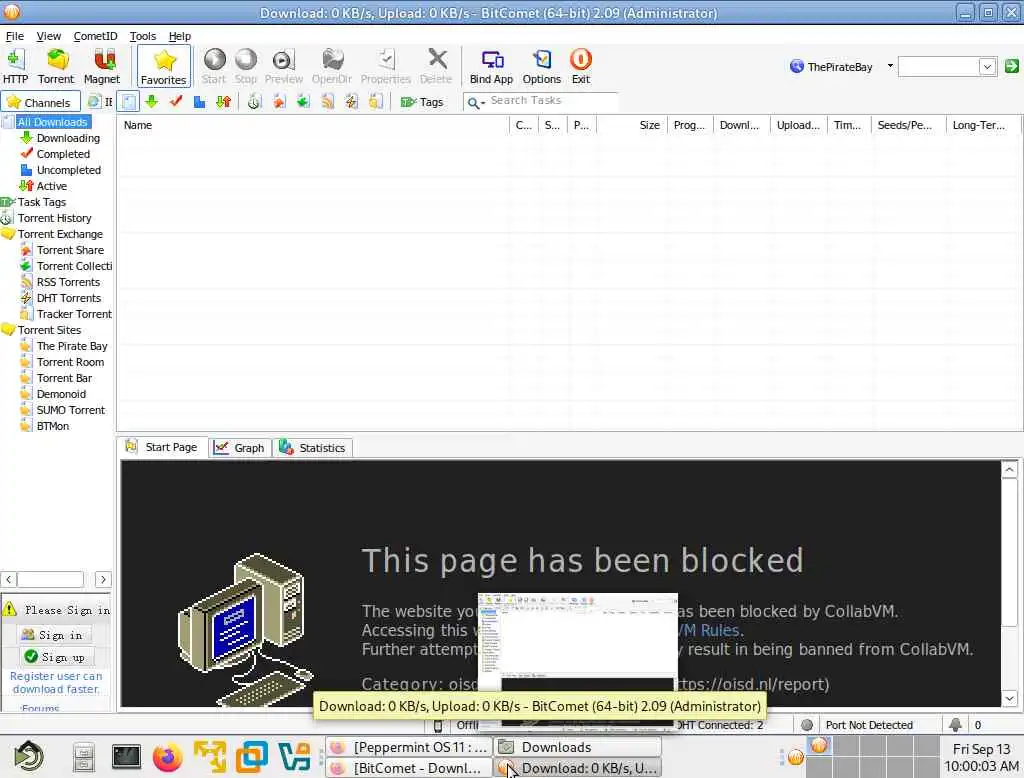Open DHT Torrents in the sidebar

[x=69, y=298]
